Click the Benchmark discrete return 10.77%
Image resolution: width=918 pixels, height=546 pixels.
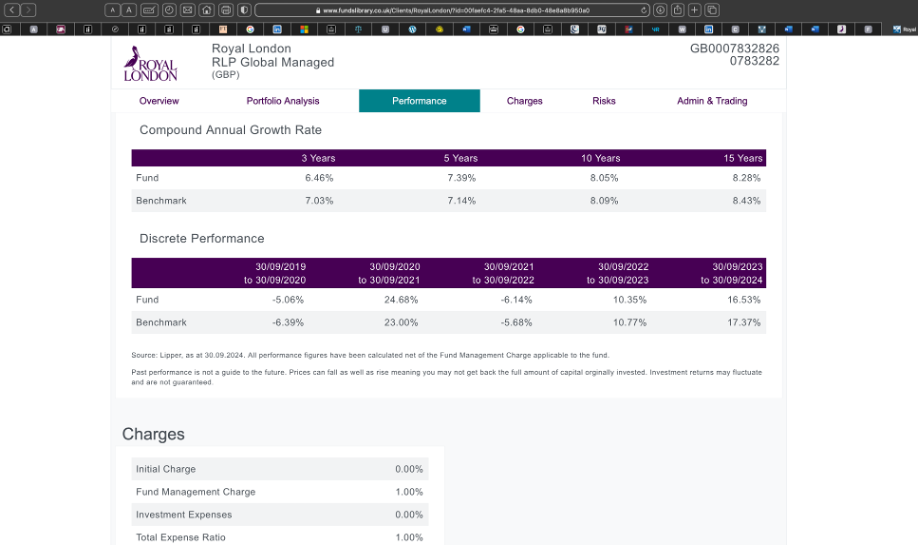click(630, 322)
